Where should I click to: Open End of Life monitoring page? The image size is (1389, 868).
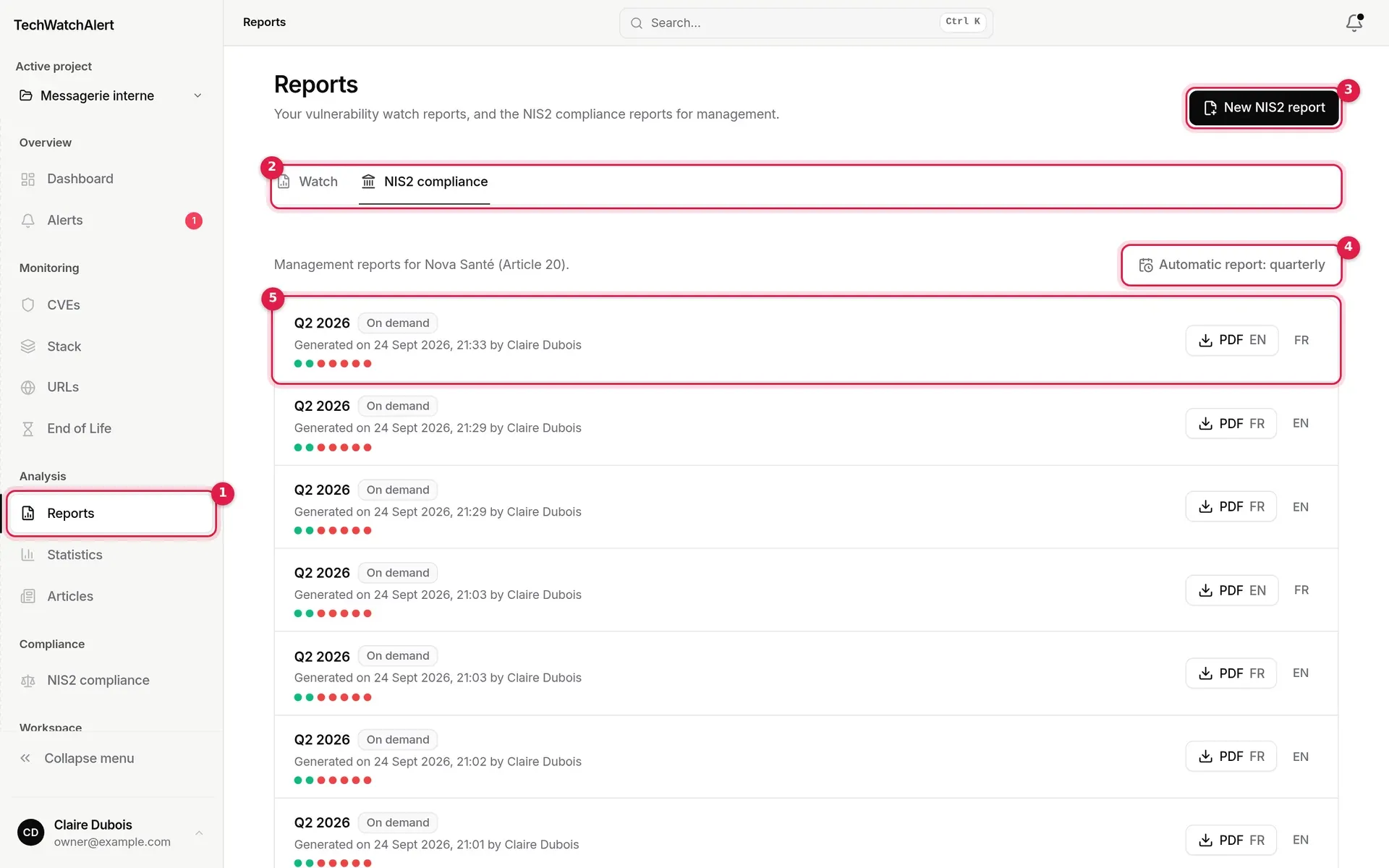coord(111,429)
